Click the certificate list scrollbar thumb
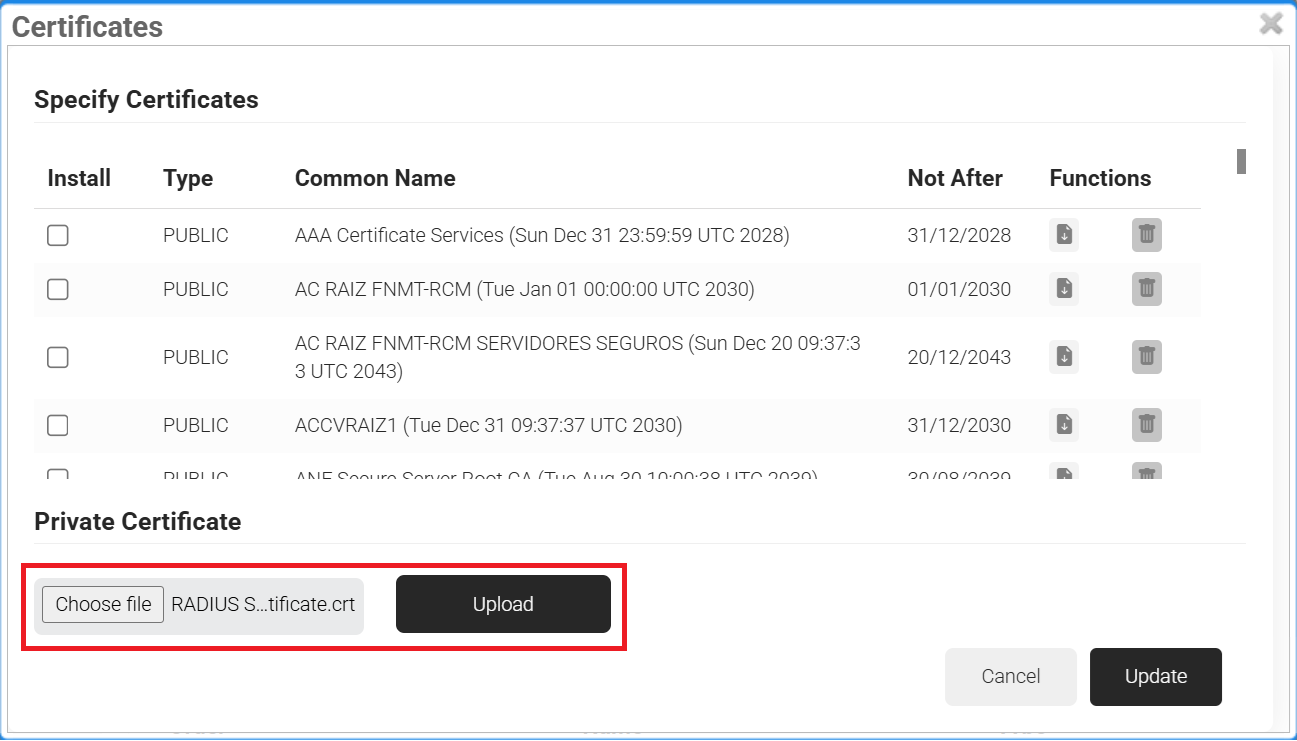 1241,161
